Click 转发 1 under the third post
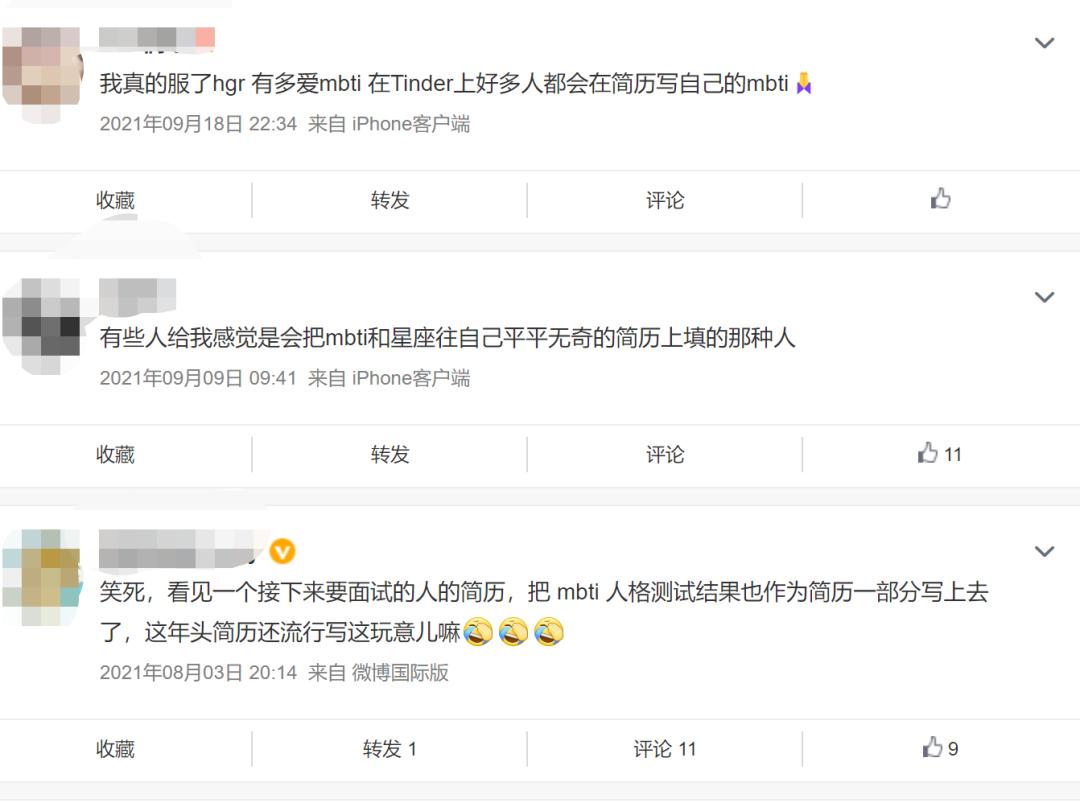The image size is (1080, 803). coord(390,749)
